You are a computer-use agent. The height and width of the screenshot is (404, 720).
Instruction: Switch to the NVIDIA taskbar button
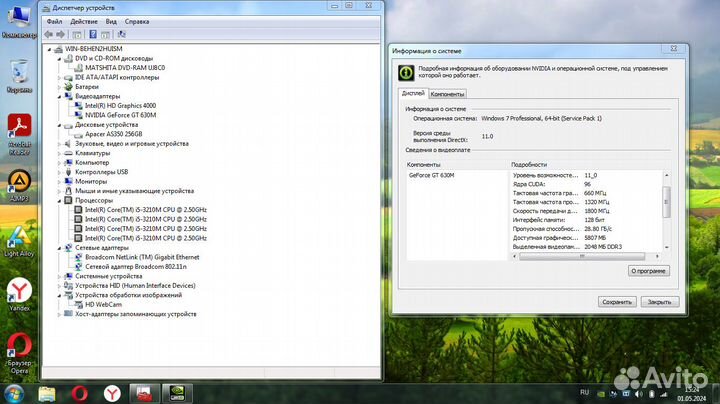click(x=177, y=394)
